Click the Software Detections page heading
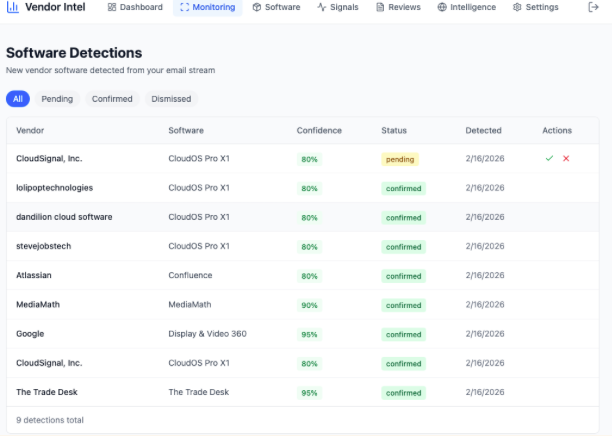The image size is (612, 436). point(74,53)
